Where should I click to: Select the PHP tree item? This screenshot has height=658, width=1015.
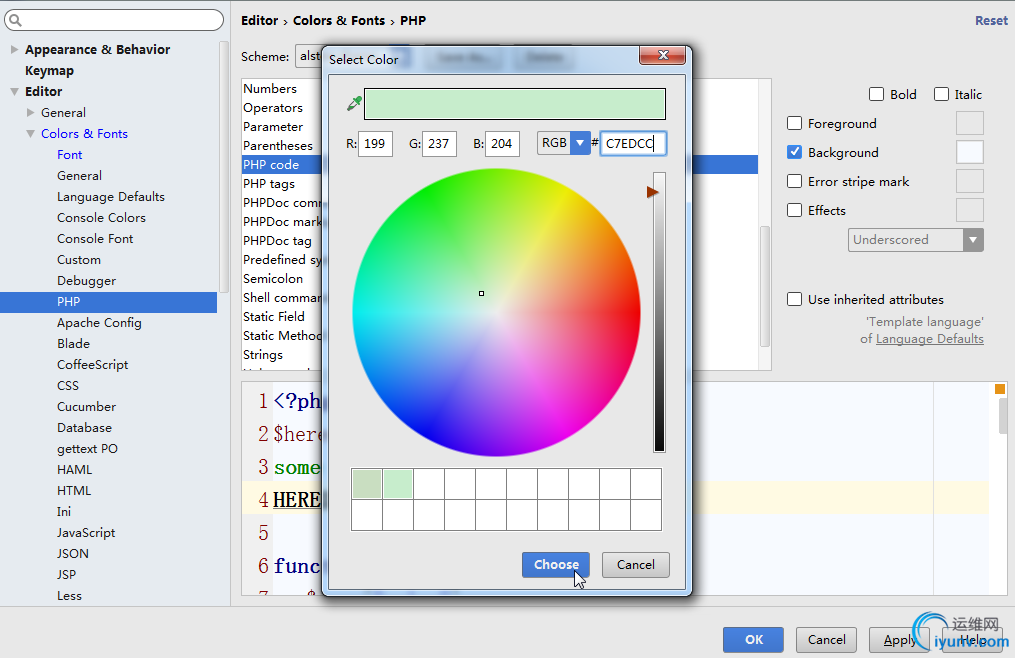point(108,302)
